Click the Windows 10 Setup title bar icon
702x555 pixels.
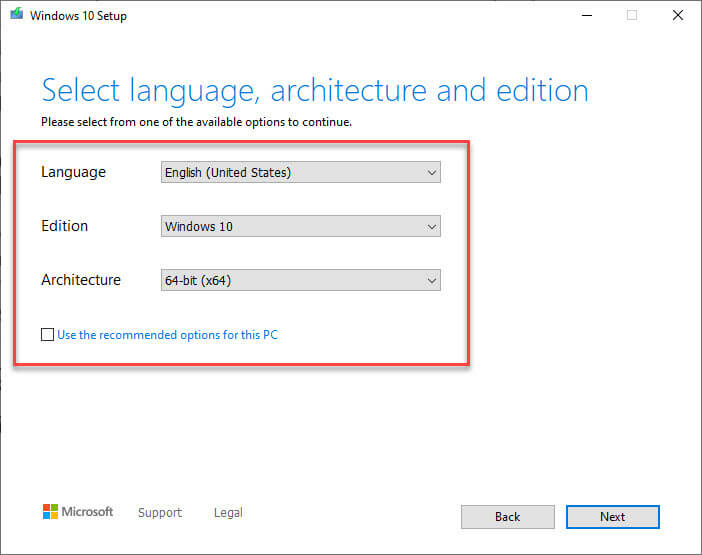coord(17,14)
